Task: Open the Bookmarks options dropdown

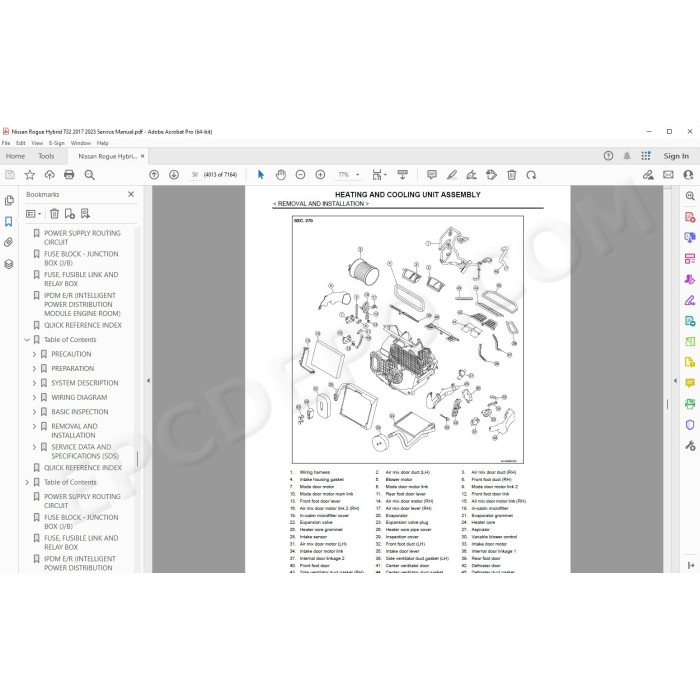Action: [x=33, y=214]
